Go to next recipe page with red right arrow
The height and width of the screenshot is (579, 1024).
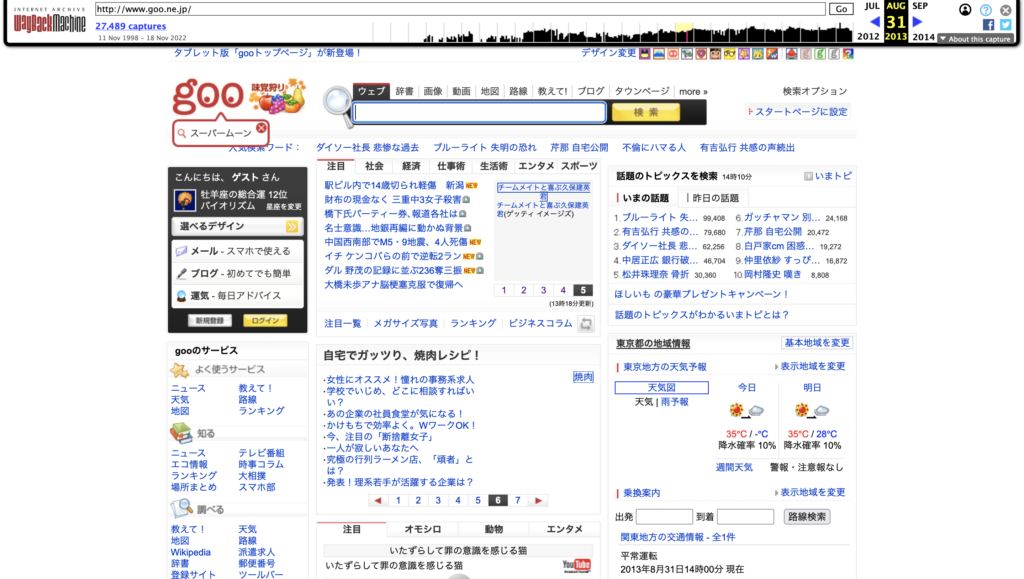538,501
